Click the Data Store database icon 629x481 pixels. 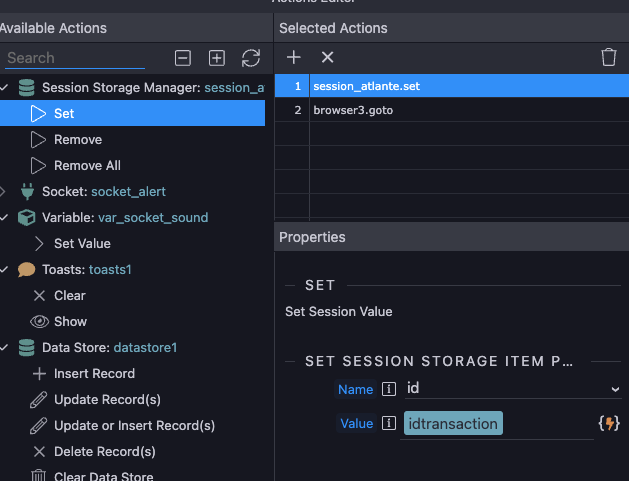26,347
